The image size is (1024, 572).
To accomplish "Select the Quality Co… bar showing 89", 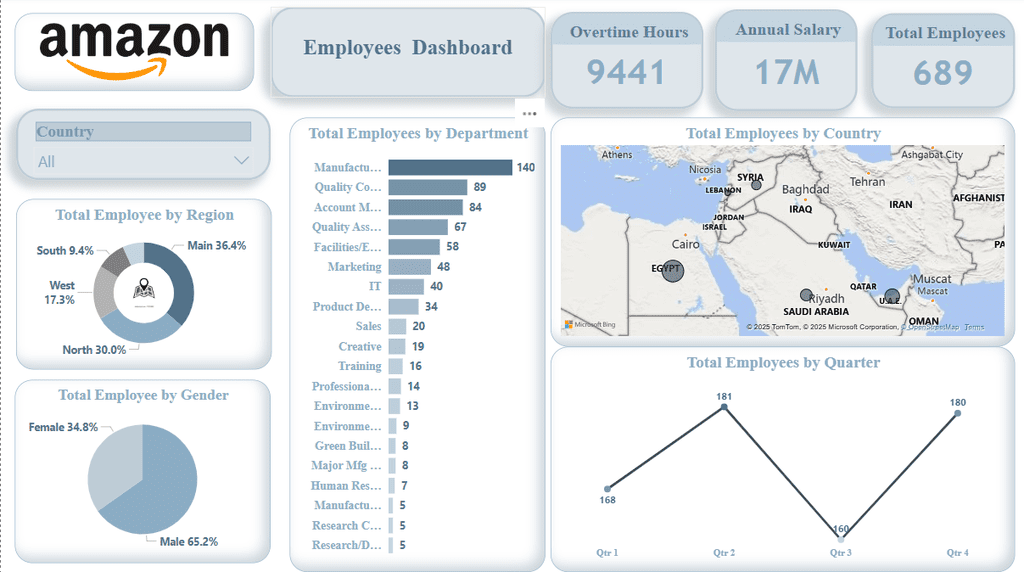I will pyautogui.click(x=428, y=187).
